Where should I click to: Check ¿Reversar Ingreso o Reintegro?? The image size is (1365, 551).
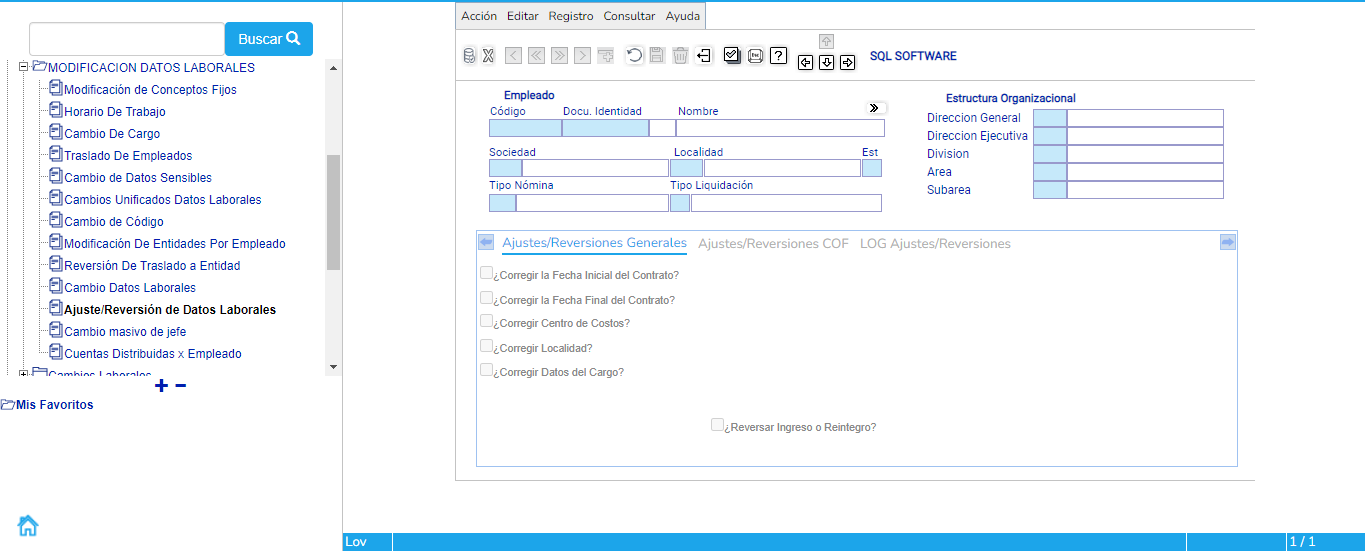pos(717,425)
